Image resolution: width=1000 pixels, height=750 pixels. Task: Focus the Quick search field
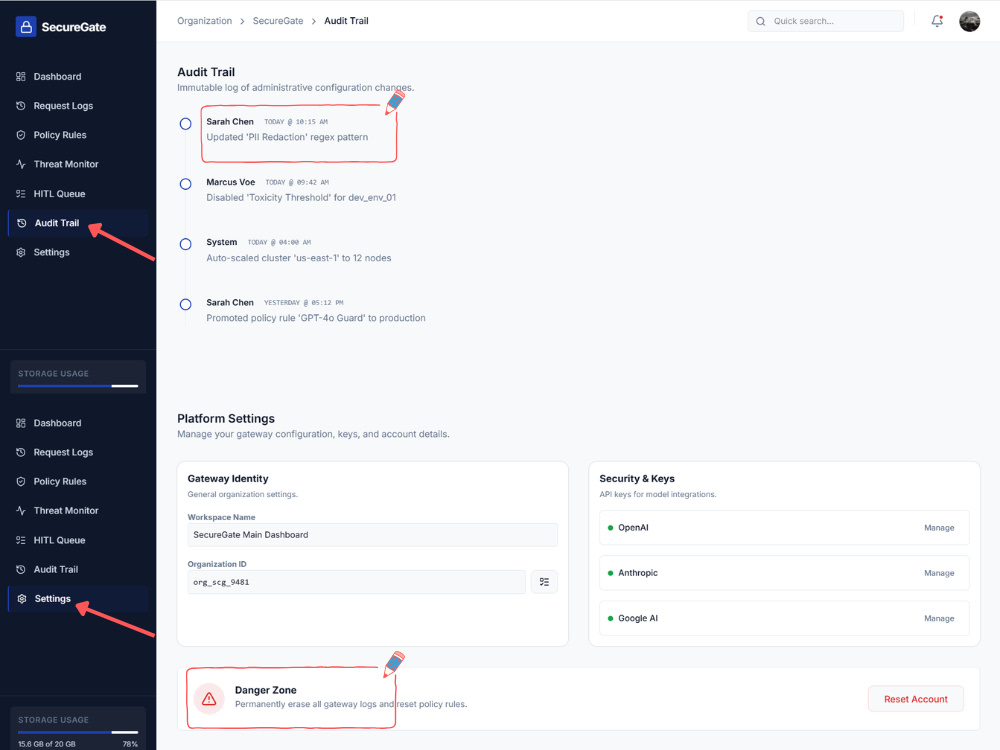(x=825, y=21)
